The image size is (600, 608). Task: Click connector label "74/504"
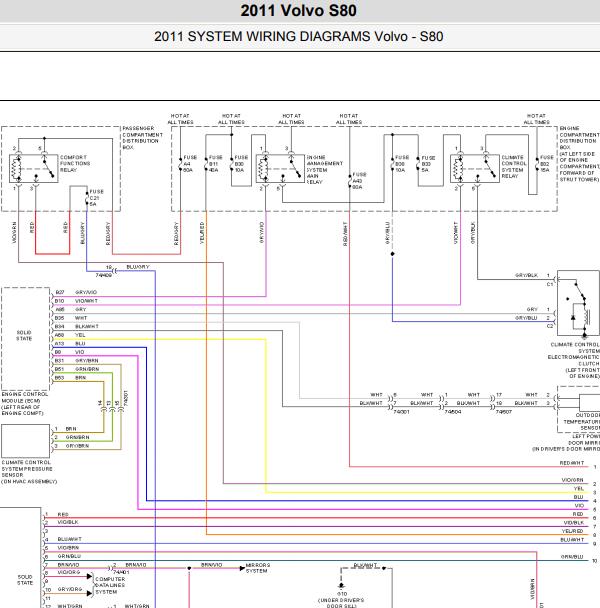point(453,412)
